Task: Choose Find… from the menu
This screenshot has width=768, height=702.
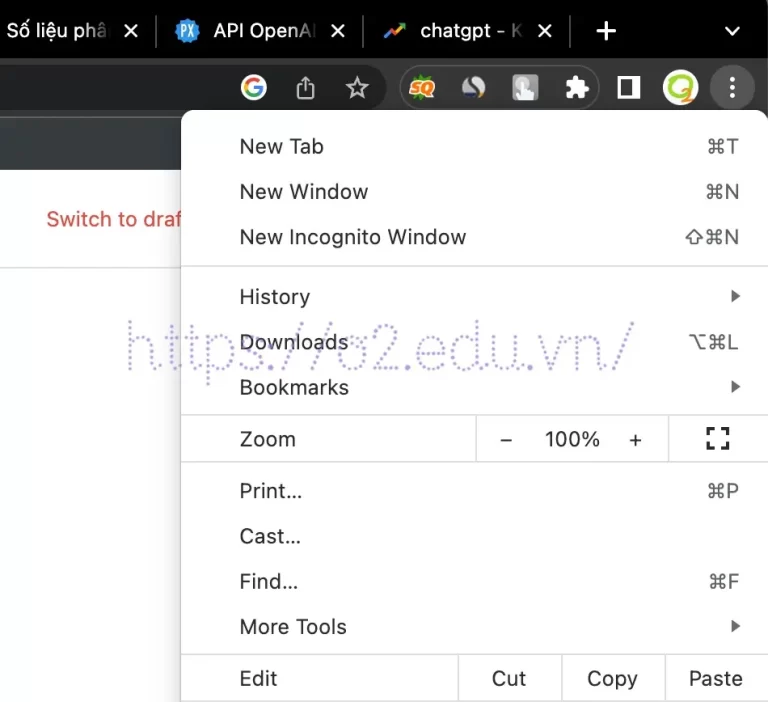Action: (x=474, y=581)
